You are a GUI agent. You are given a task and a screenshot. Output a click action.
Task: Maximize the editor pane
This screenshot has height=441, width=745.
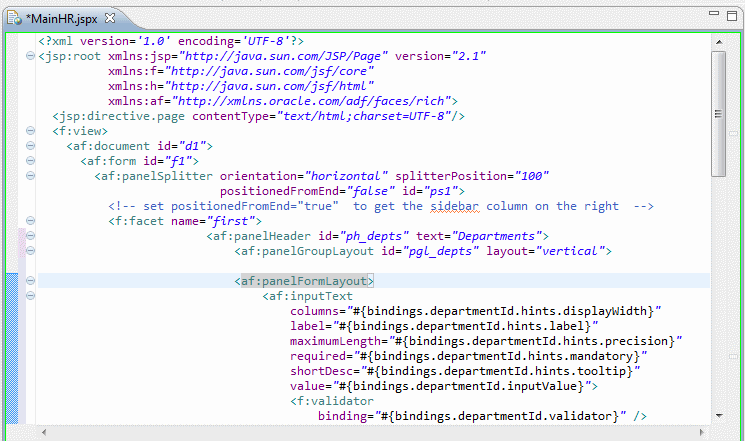732,16
